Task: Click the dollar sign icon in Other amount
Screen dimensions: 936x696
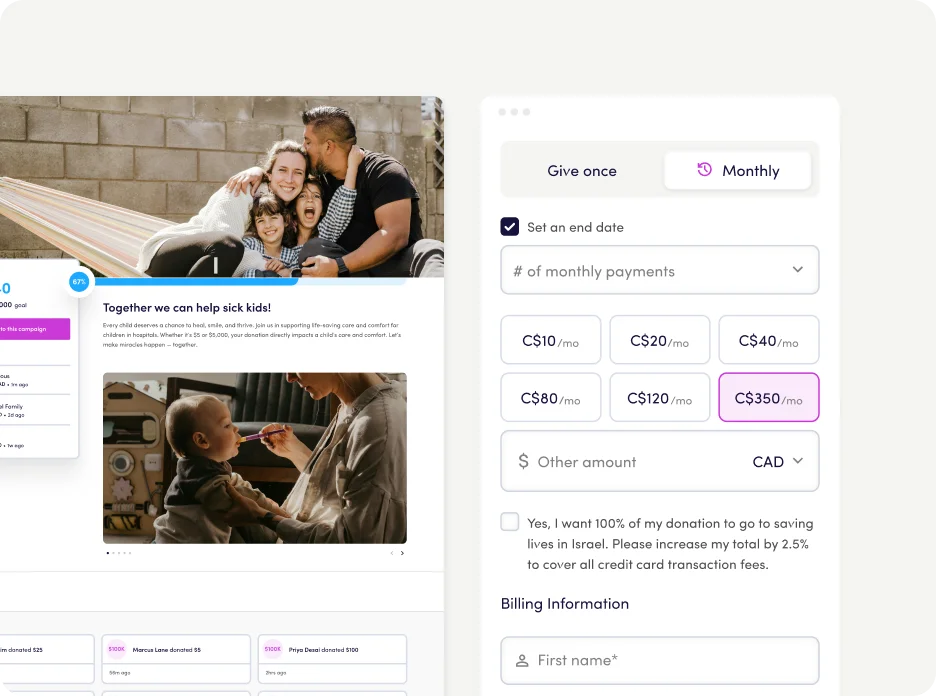Action: point(523,462)
